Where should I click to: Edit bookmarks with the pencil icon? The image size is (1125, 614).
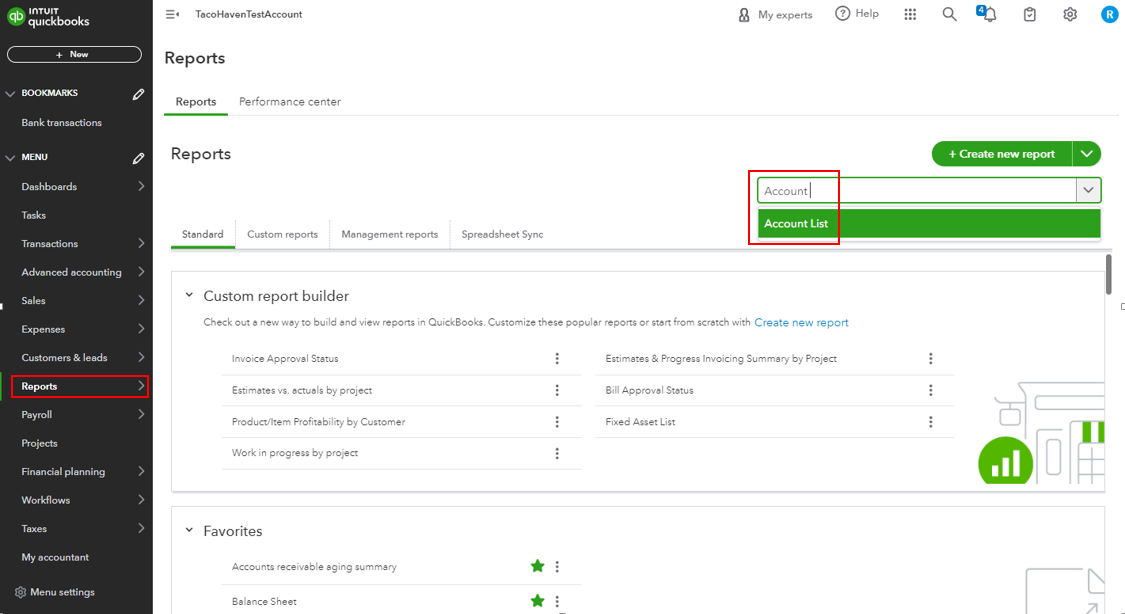point(138,94)
